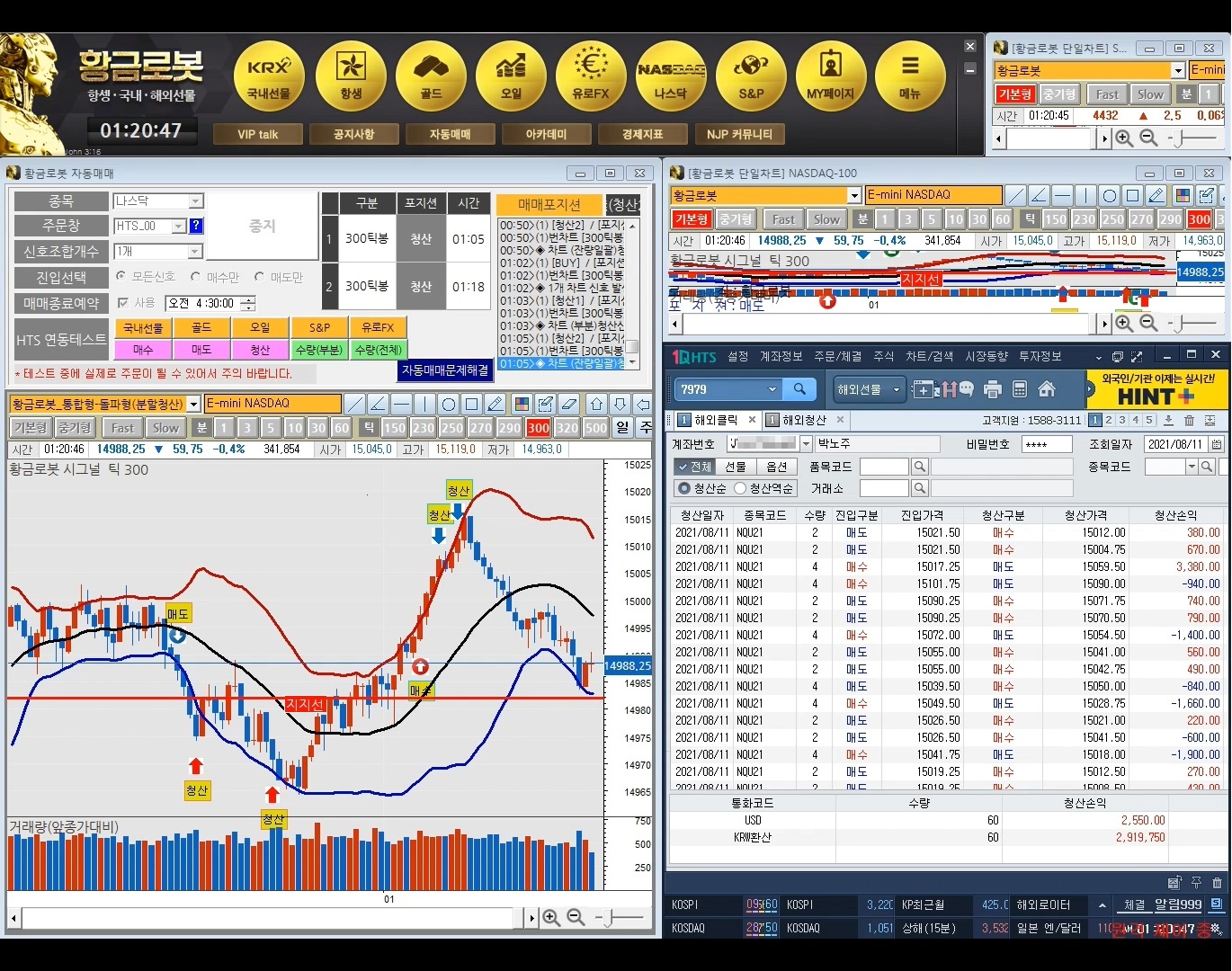This screenshot has width=1232, height=971.
Task: Open 주문/체결 menu in 1QHTS
Action: 838,357
